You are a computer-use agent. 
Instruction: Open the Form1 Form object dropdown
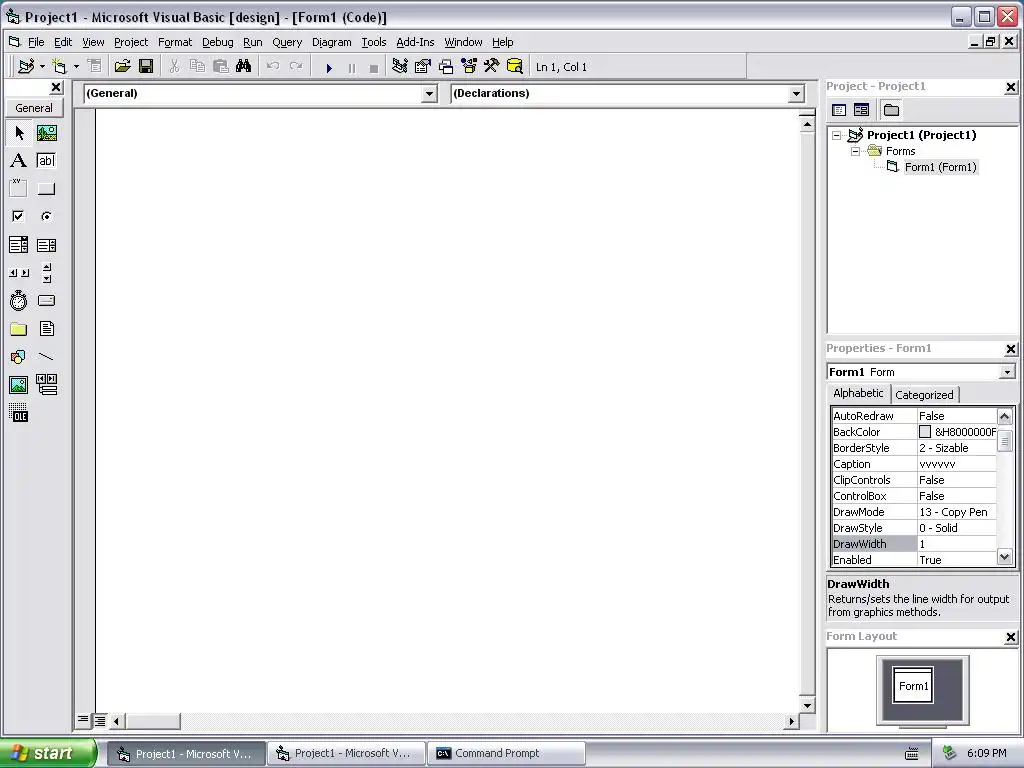tap(1007, 372)
